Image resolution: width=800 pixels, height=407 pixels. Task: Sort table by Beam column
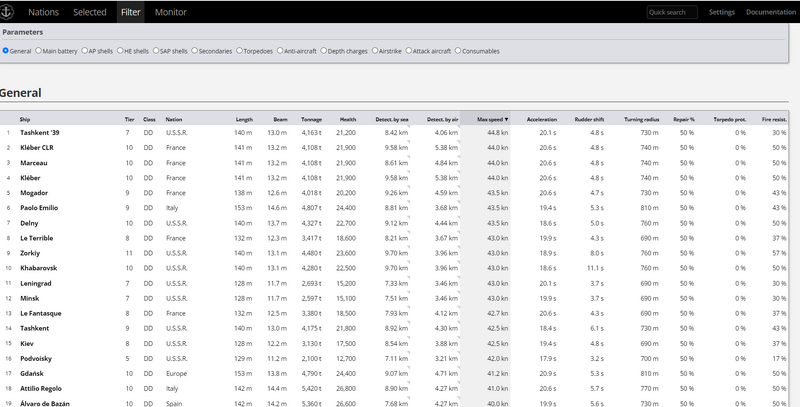(280, 119)
